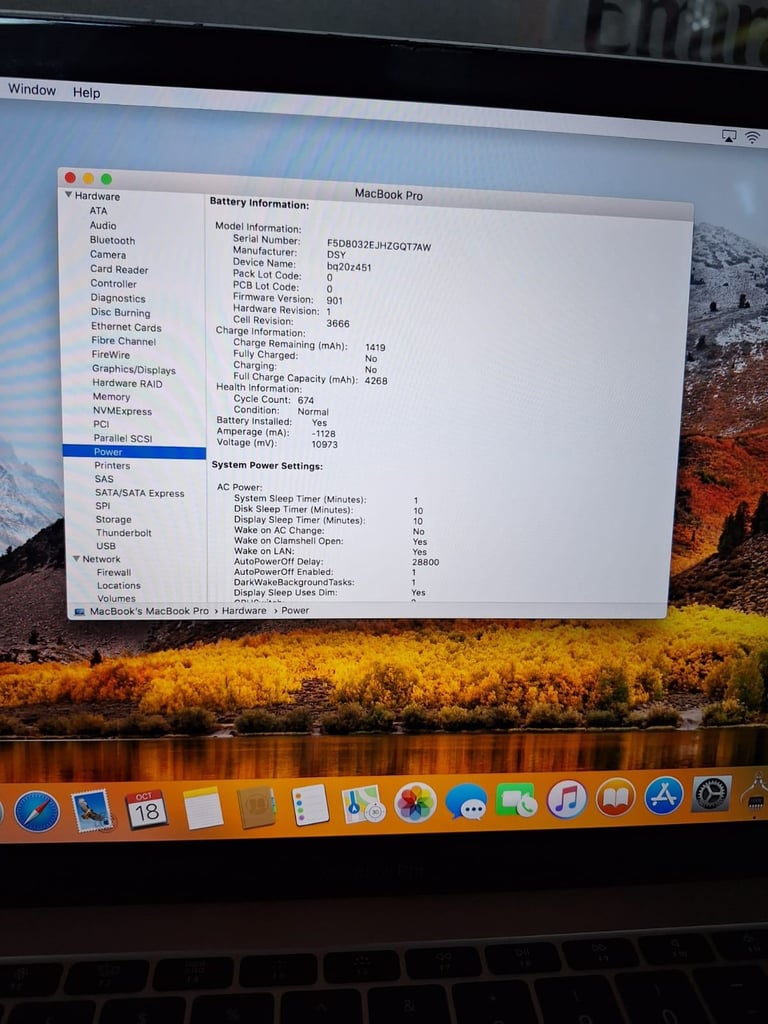Viewport: 768px width, 1024px height.
Task: Open the Maps app
Action: click(362, 804)
